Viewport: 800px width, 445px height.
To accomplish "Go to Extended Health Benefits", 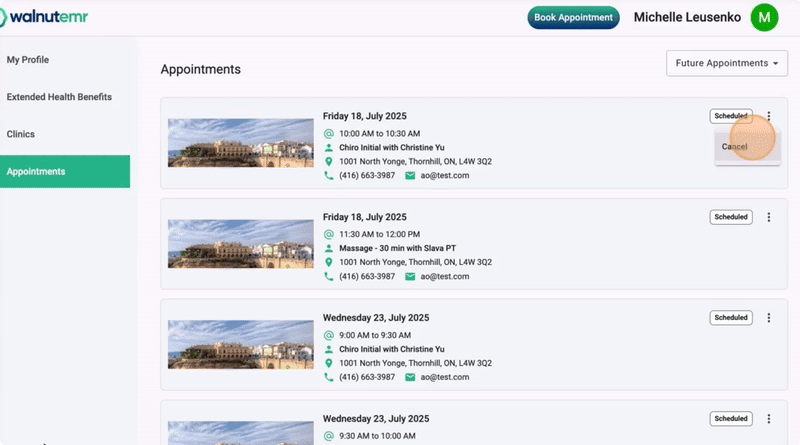I will tap(59, 97).
